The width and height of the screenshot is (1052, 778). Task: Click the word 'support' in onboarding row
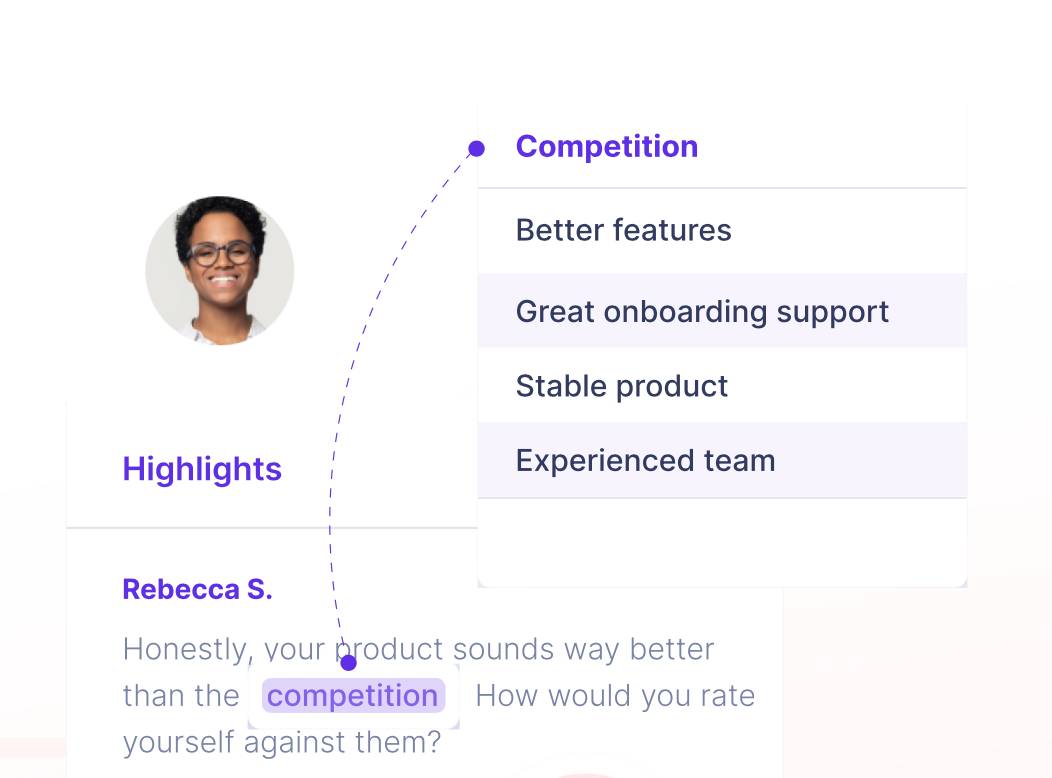[x=832, y=313]
